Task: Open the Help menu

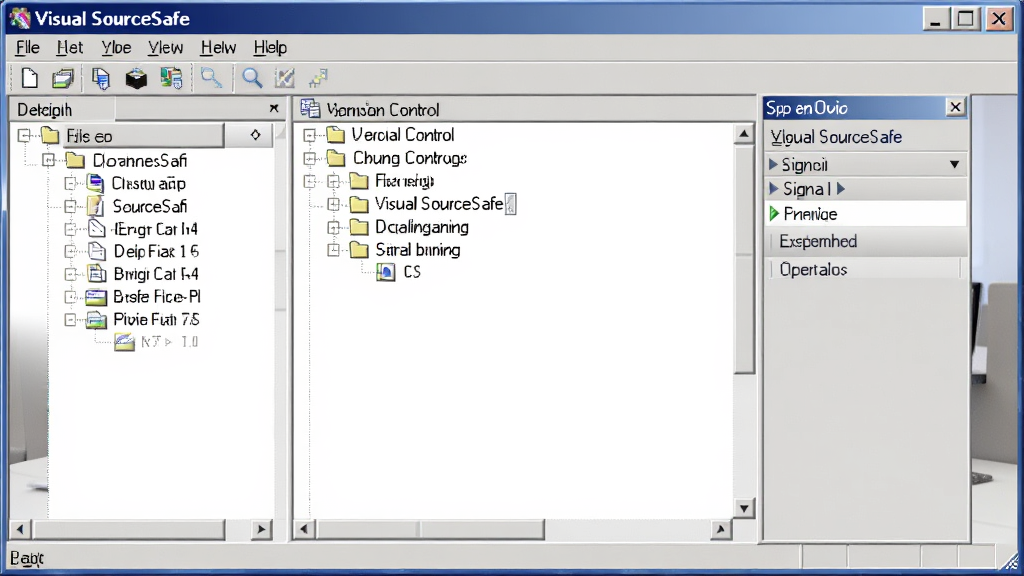Action: [x=270, y=48]
